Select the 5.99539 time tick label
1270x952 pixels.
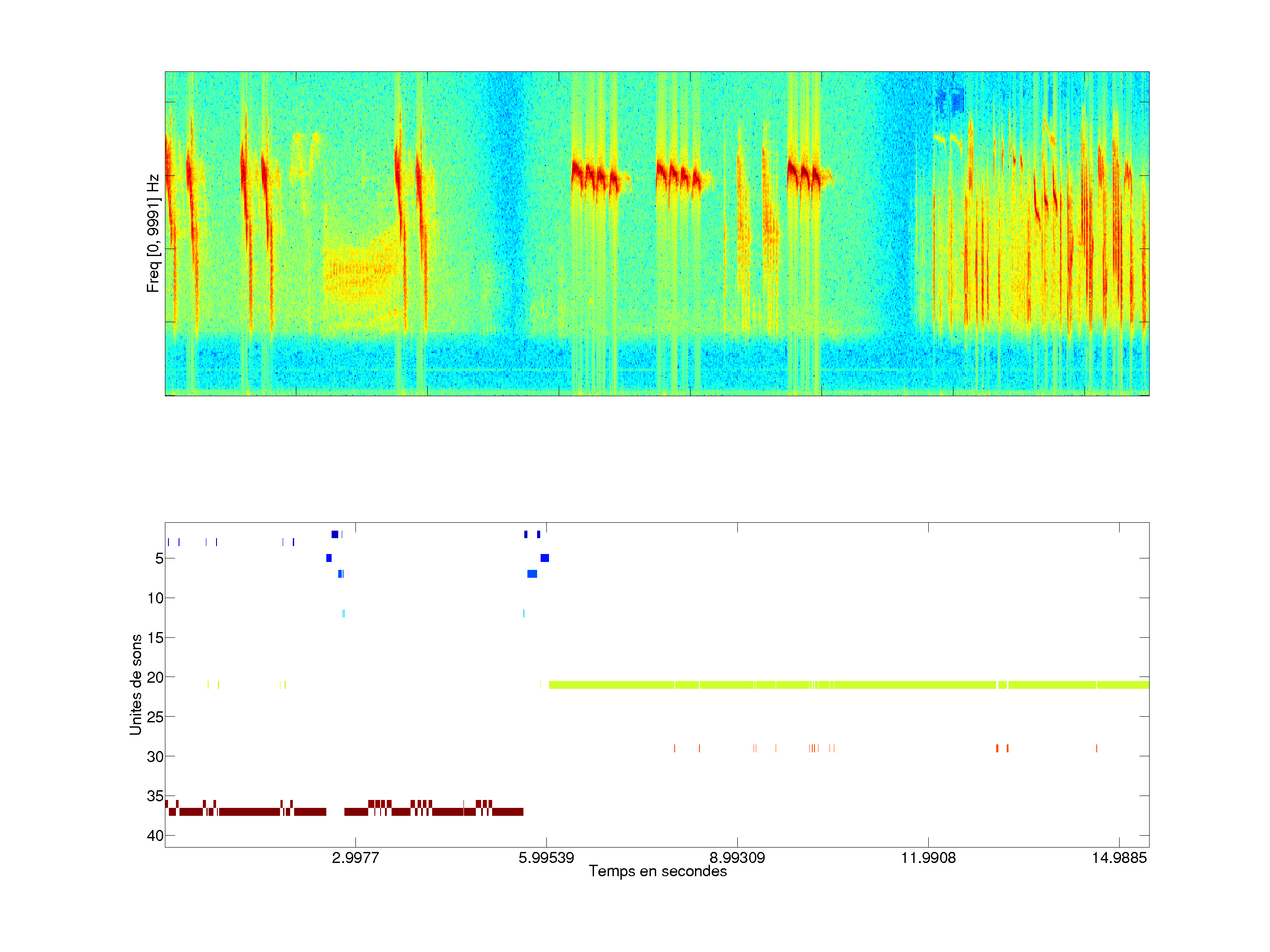(x=546, y=858)
